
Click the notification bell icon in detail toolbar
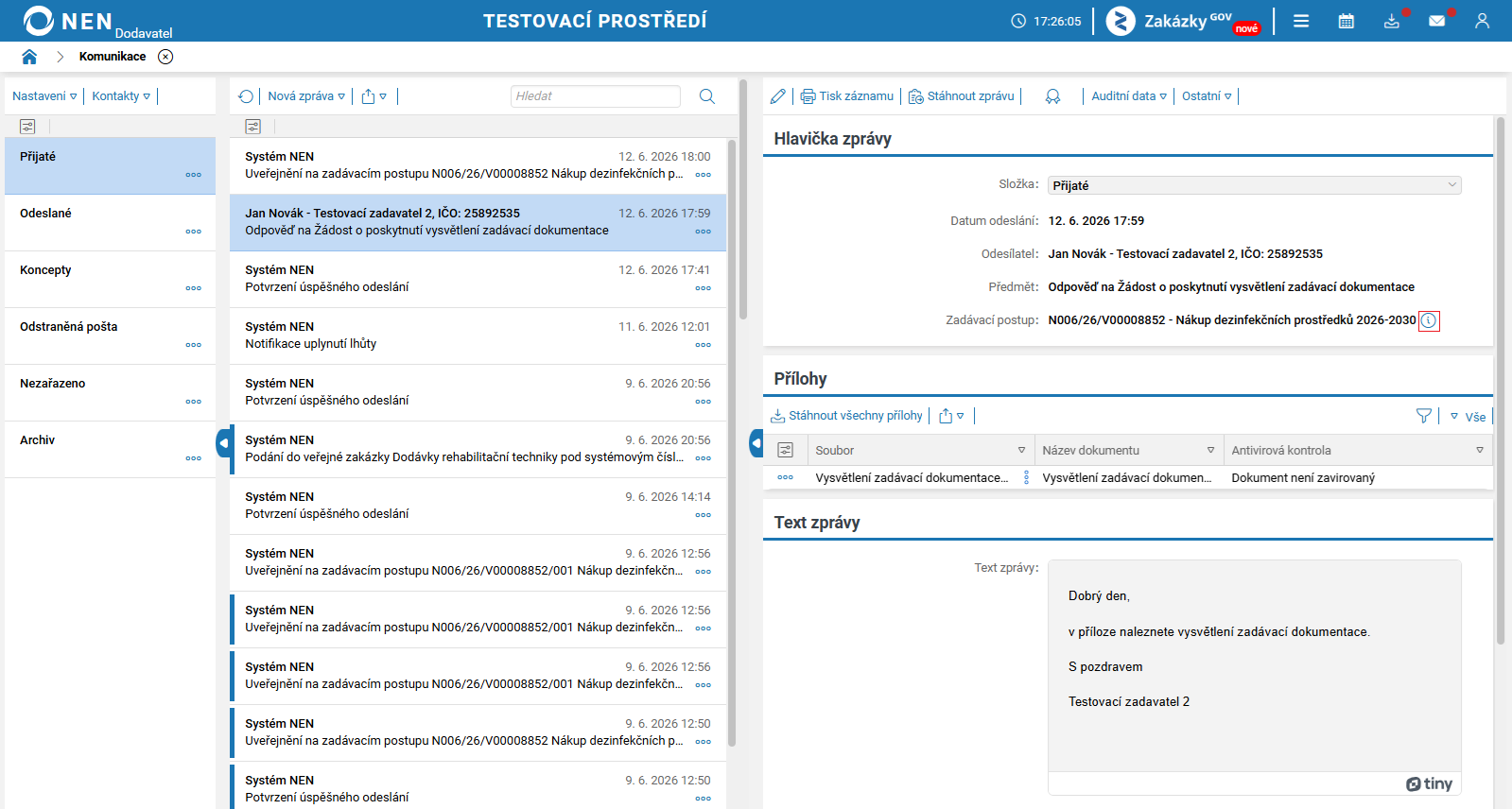click(x=1052, y=96)
